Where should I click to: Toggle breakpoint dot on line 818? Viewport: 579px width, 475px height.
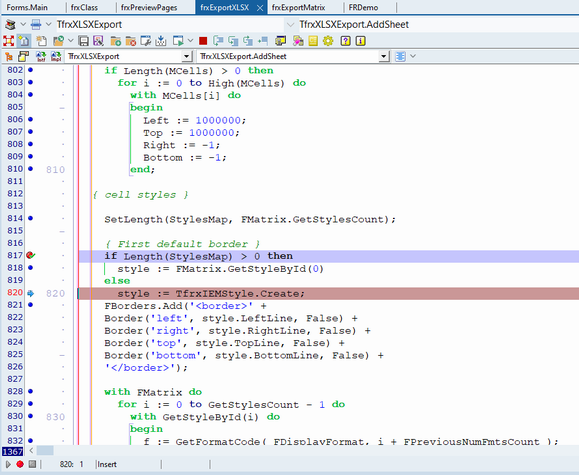coord(31,267)
